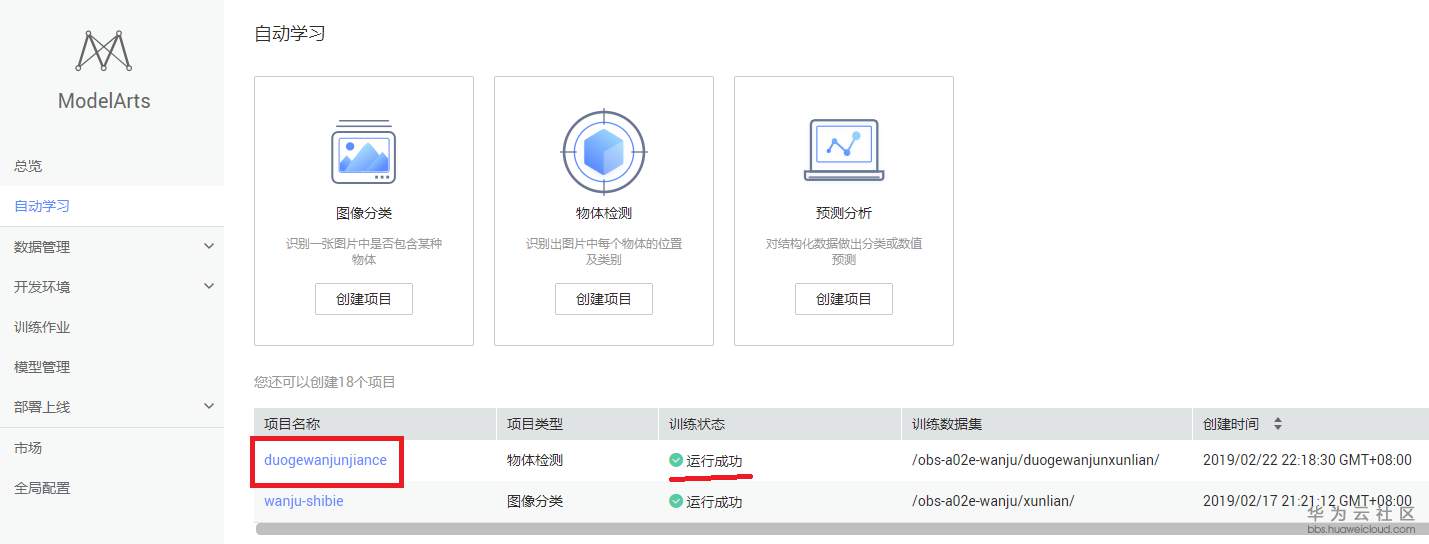Click the 图像分类 type cell of wanju-shibie
Image resolution: width=1429 pixels, height=544 pixels.
pyautogui.click(x=535, y=501)
